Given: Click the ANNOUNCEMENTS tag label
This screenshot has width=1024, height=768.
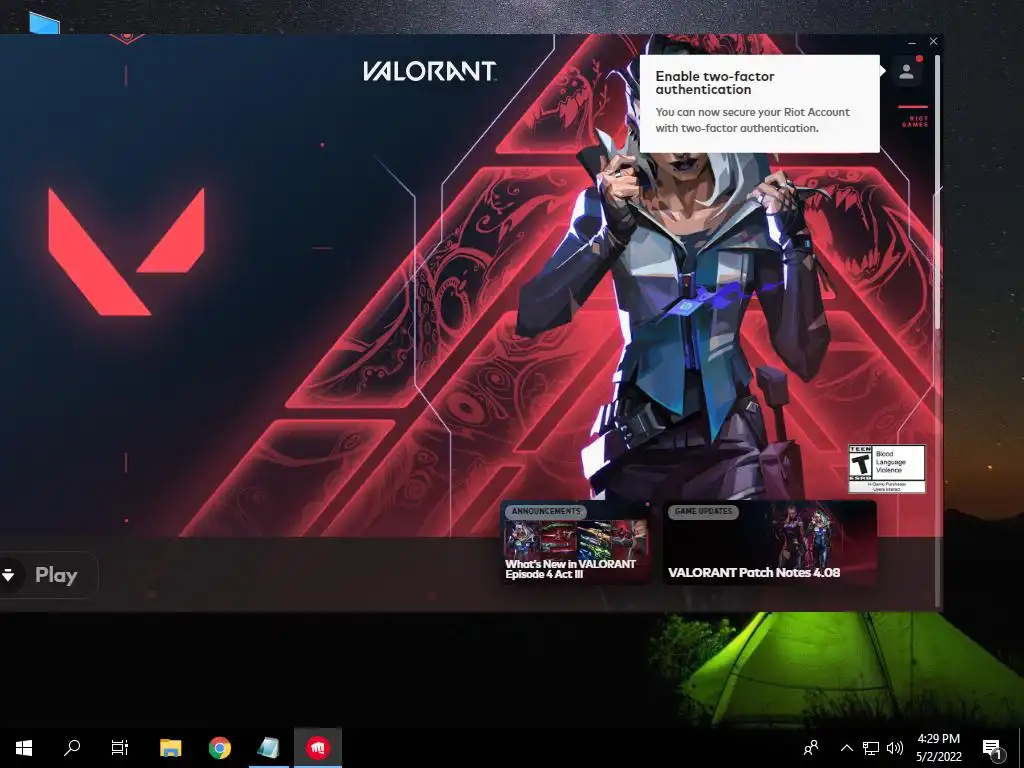Looking at the screenshot, I should [x=546, y=511].
